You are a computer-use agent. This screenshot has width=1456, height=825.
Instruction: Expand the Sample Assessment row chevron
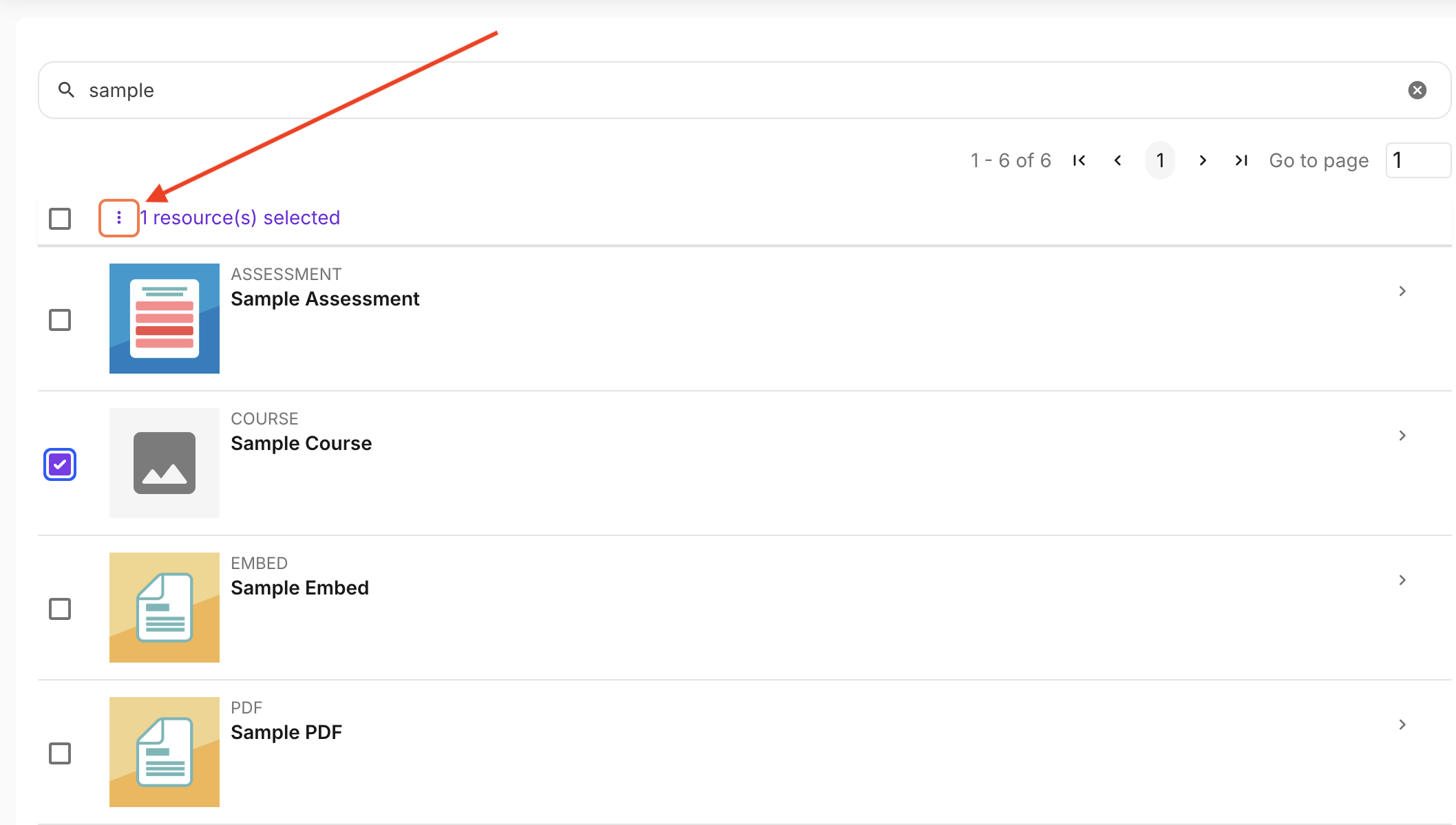pos(1402,291)
